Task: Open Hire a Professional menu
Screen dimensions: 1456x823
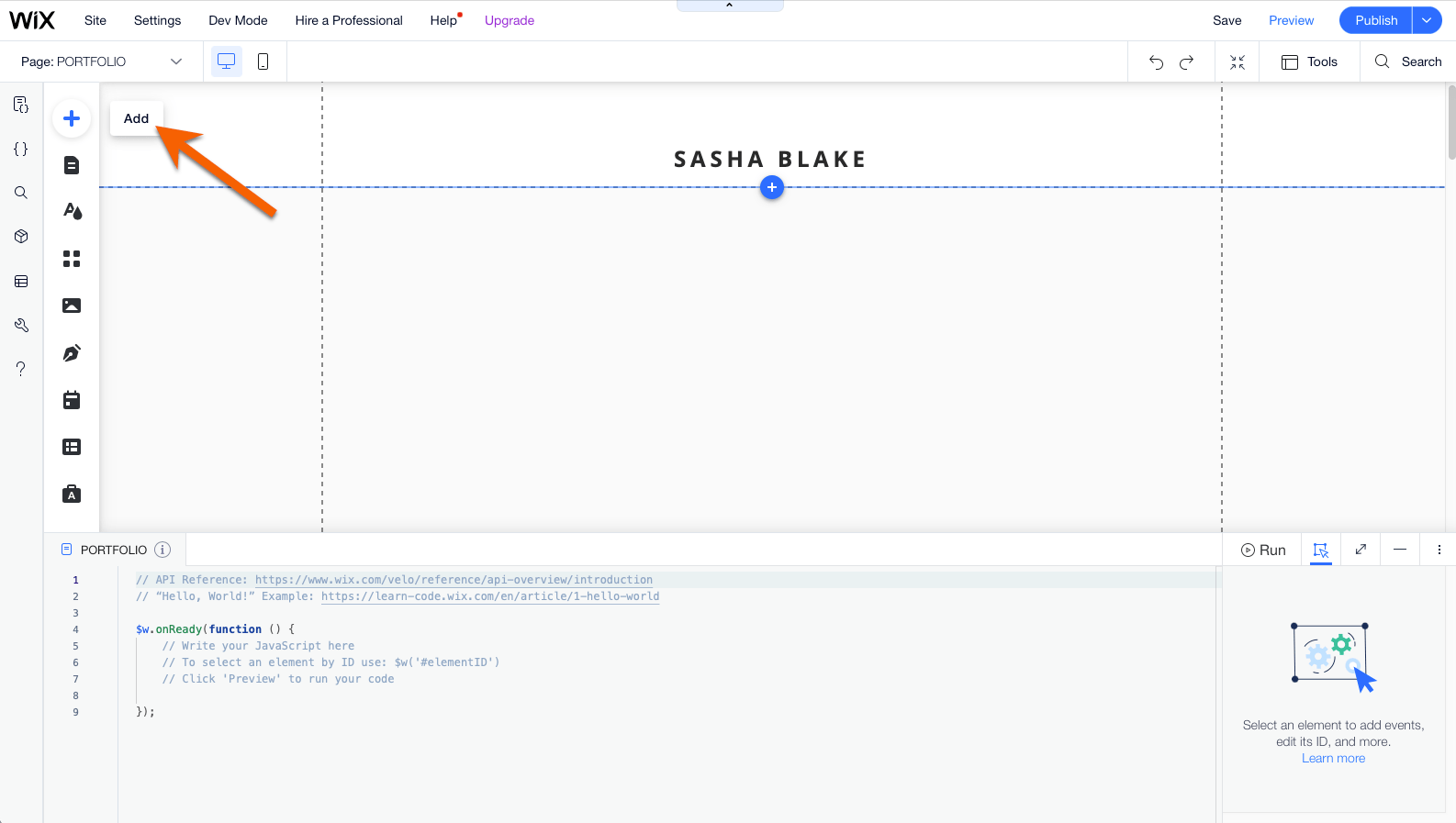Action: (349, 20)
